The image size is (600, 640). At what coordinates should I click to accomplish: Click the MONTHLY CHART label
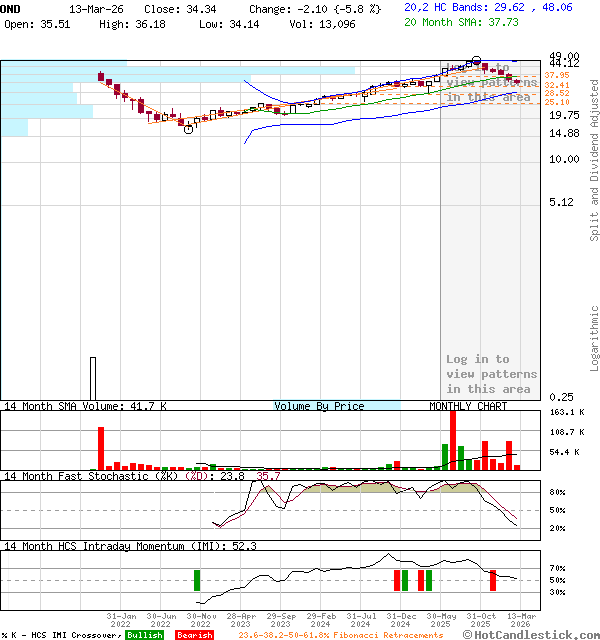[x=468, y=406]
